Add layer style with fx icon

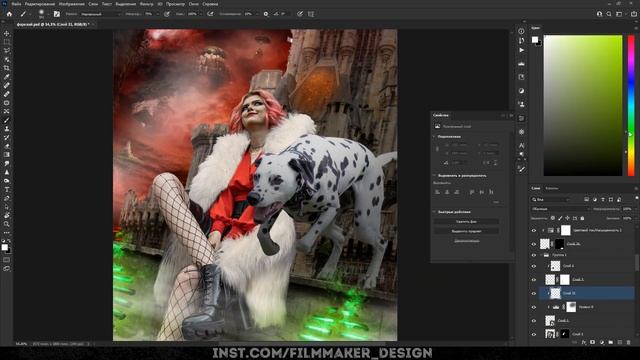coord(584,342)
